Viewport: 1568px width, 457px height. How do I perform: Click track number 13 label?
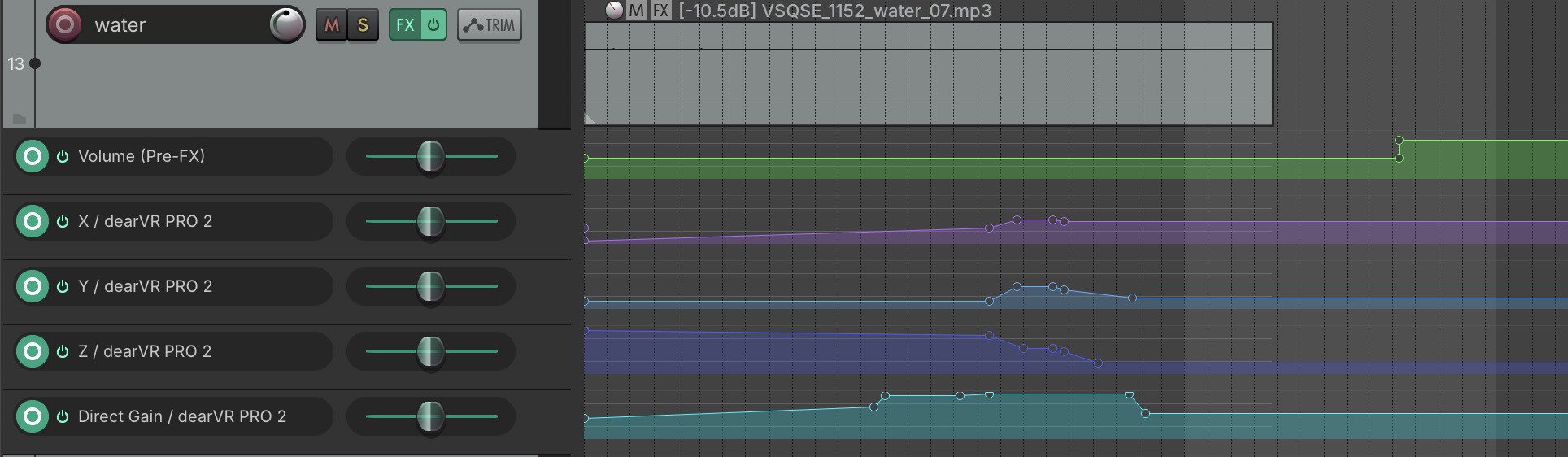[15, 63]
